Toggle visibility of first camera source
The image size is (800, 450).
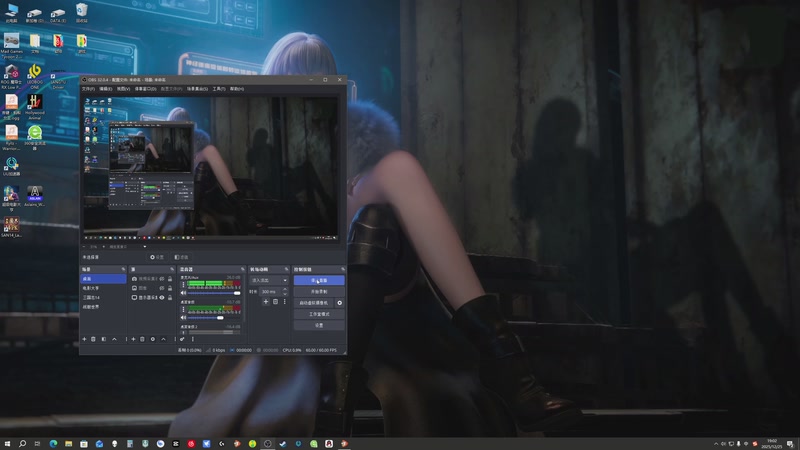[162, 279]
